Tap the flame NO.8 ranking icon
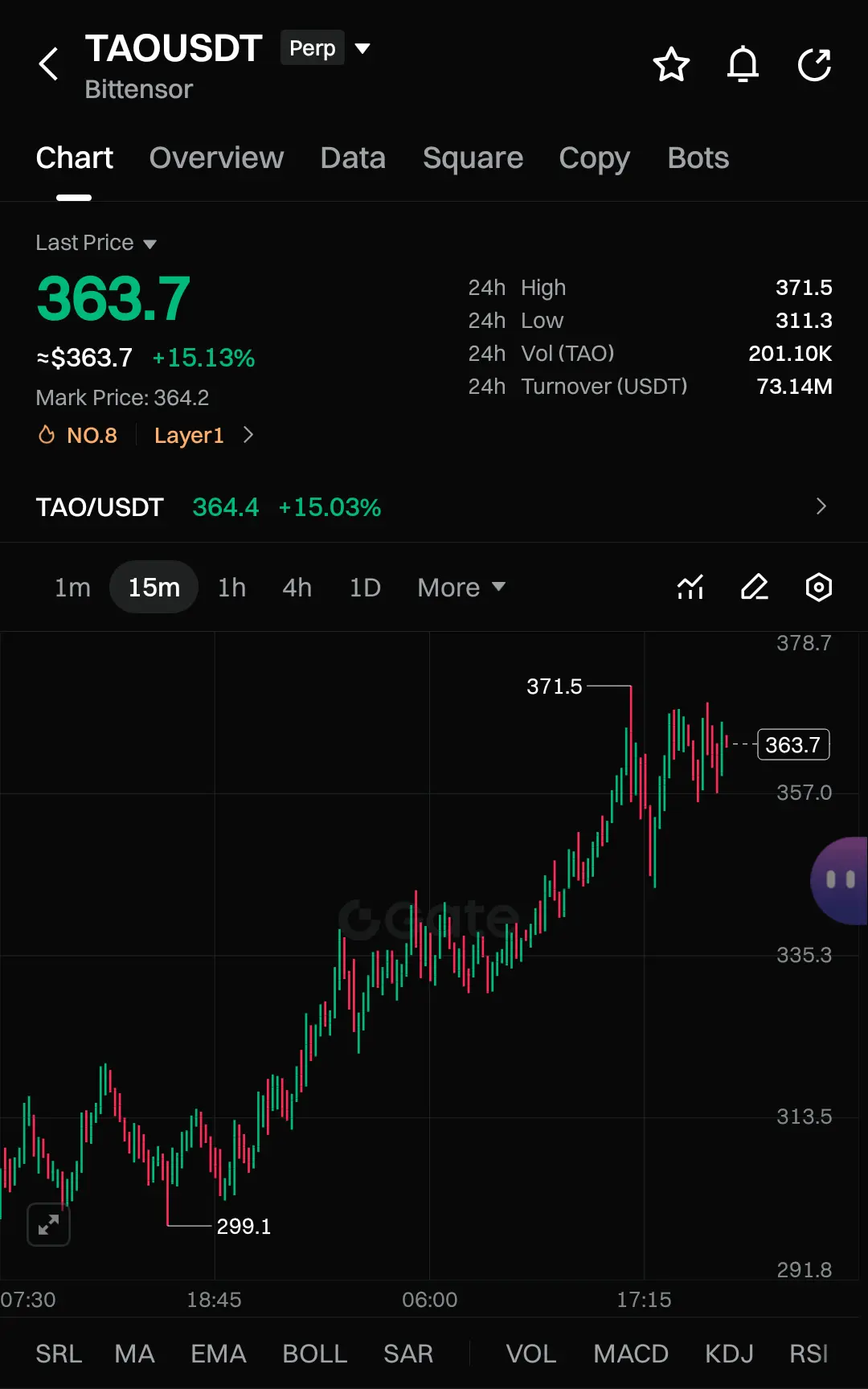This screenshot has height=1389, width=868. pyautogui.click(x=47, y=435)
